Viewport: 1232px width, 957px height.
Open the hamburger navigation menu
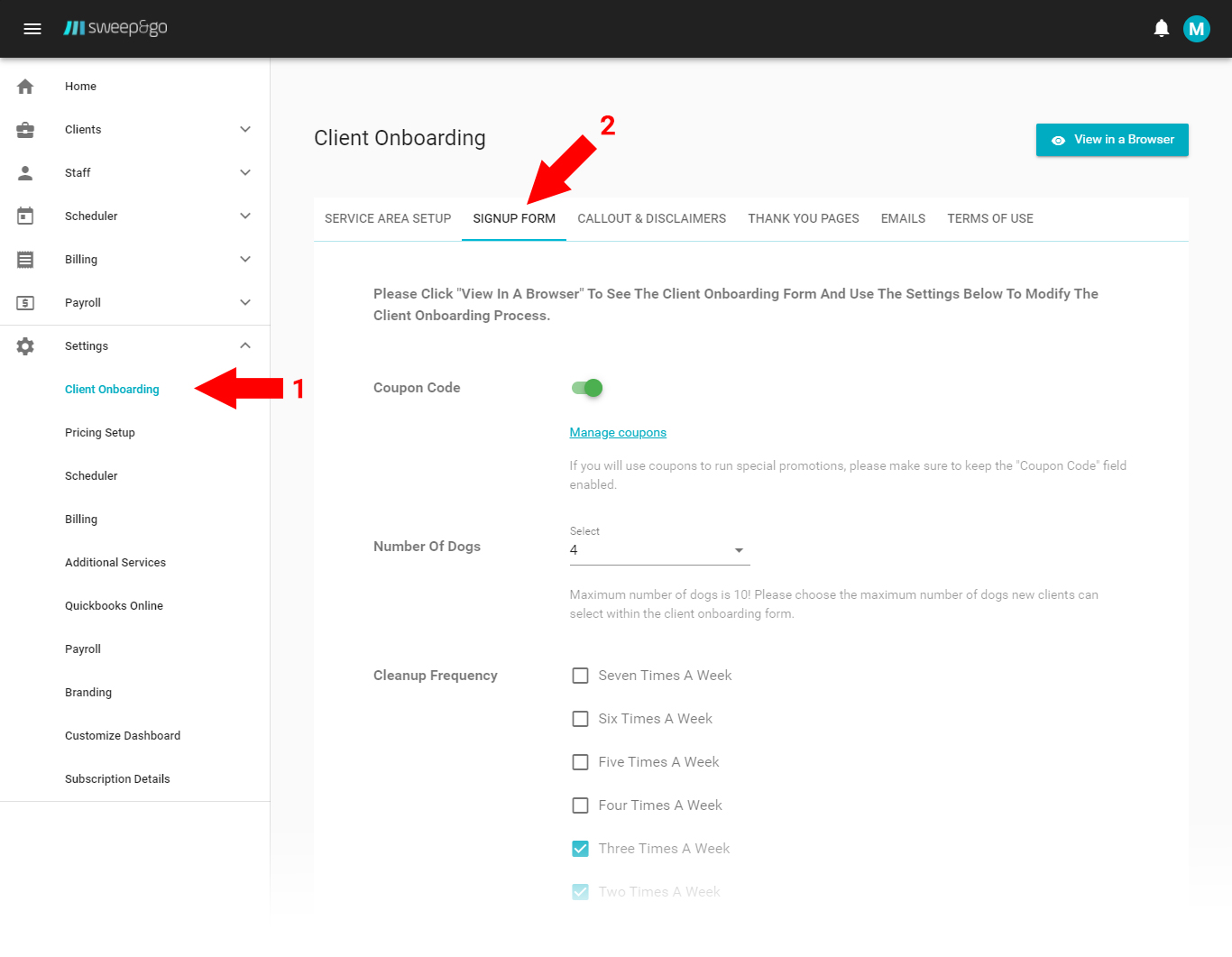coord(32,28)
